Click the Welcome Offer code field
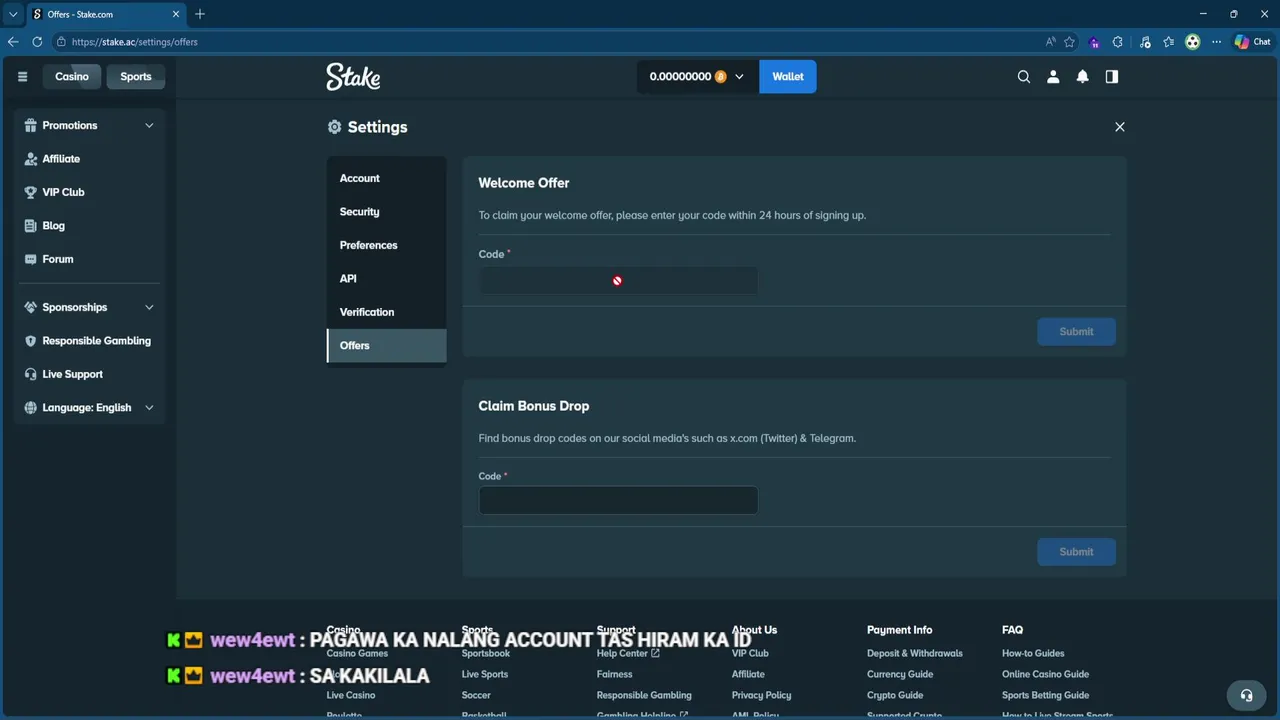Screen dimensions: 1280x720 (x=618, y=281)
